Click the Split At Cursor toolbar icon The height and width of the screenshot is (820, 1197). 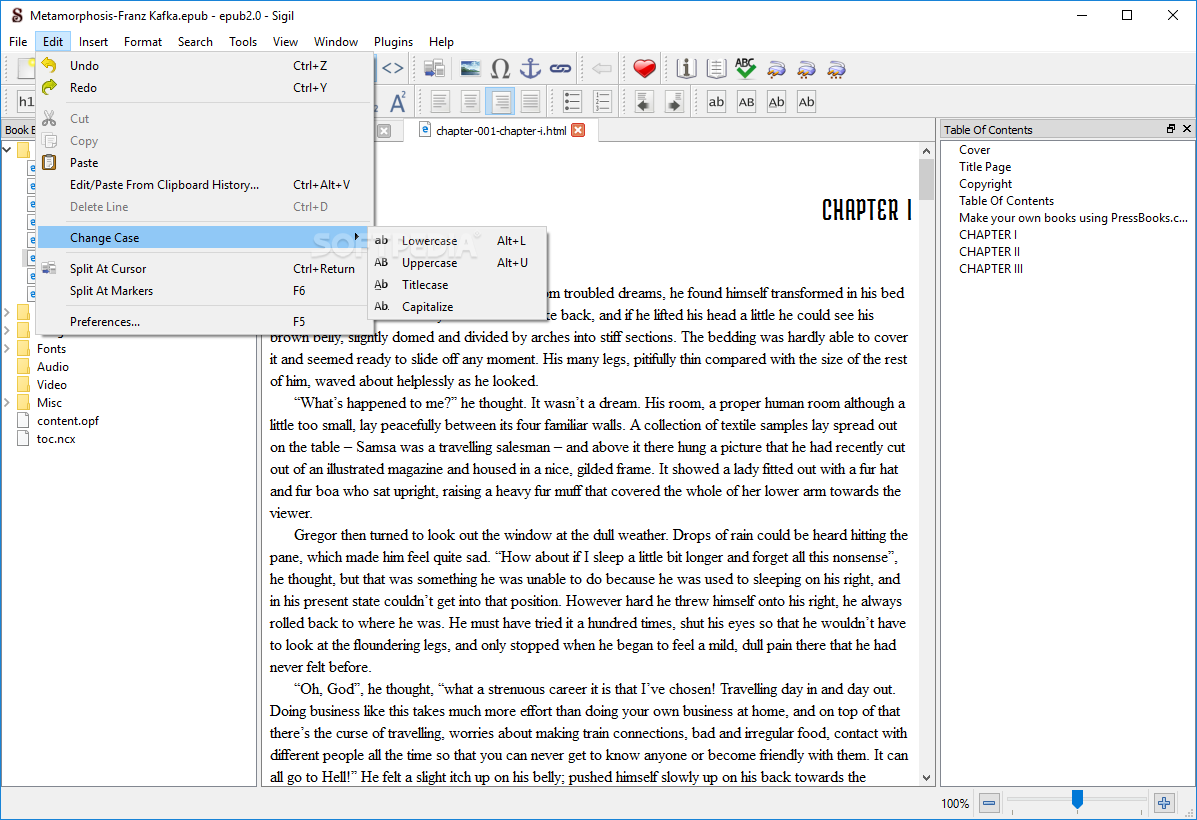coord(434,69)
